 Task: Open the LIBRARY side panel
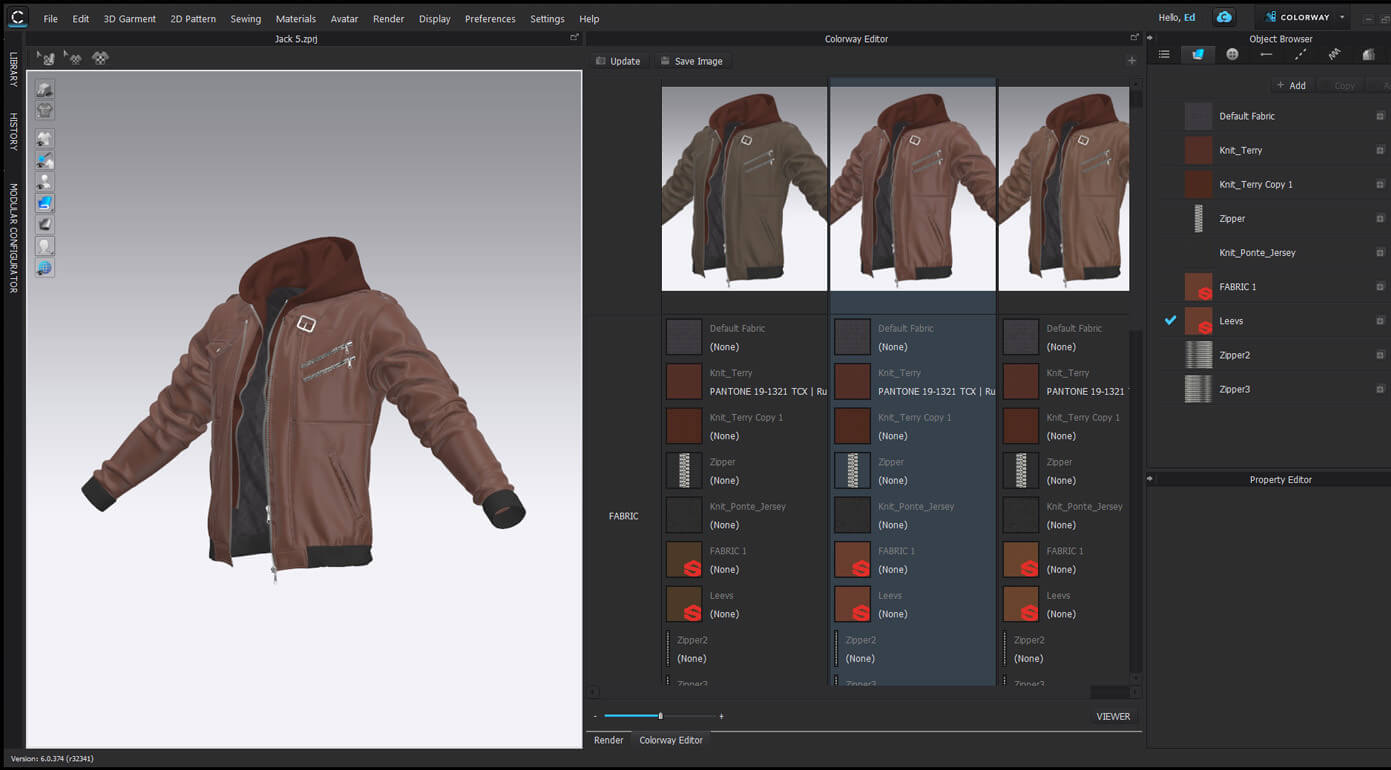click(14, 69)
